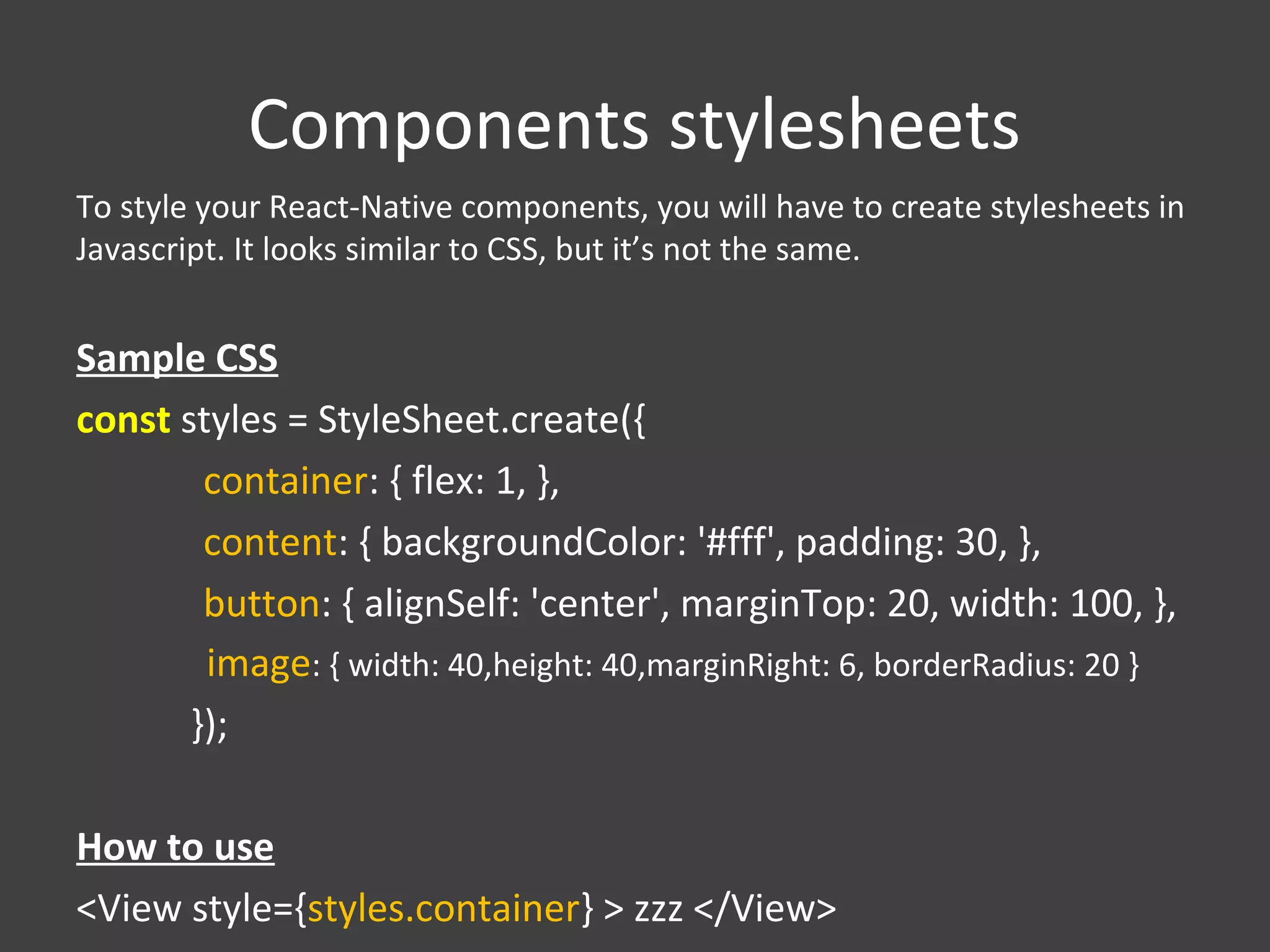Click the 'flex: 1' property text

[x=464, y=481]
